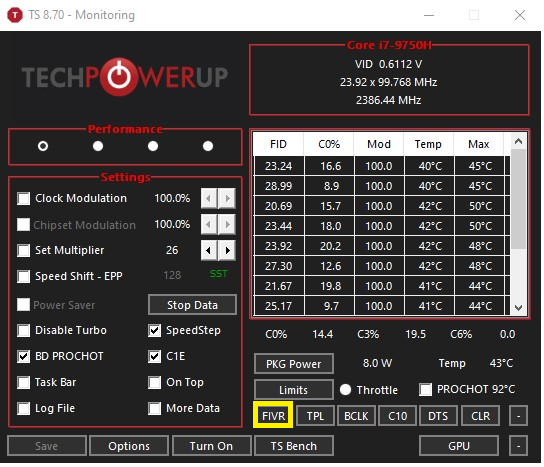Viewport: 544px width, 467px height.
Task: Launch TS Bench
Action: [x=294, y=445]
